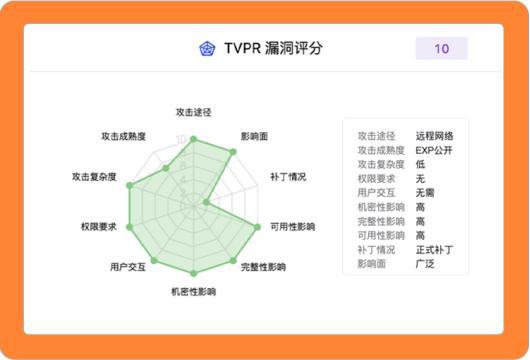Click the score badge showing 10
The image size is (530, 360).
tap(442, 48)
